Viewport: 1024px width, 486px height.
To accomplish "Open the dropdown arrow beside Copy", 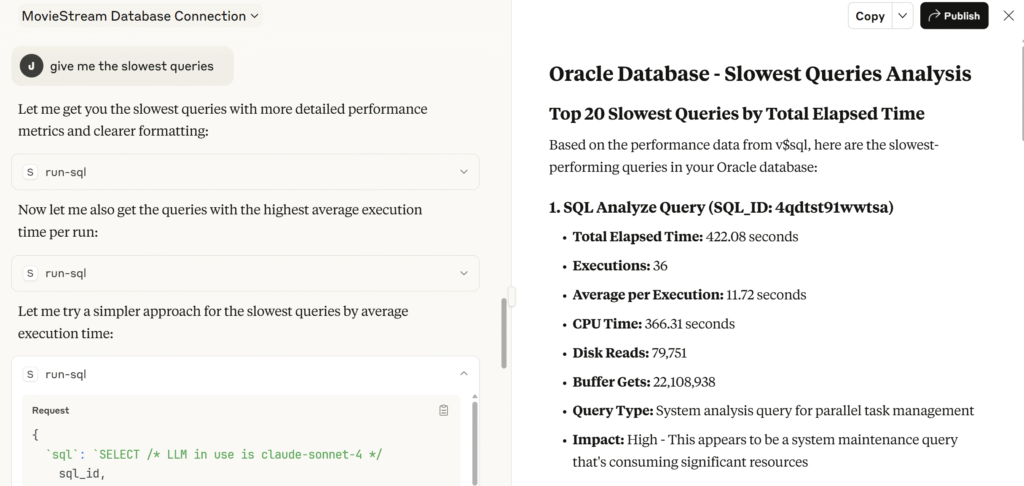I will 902,16.
